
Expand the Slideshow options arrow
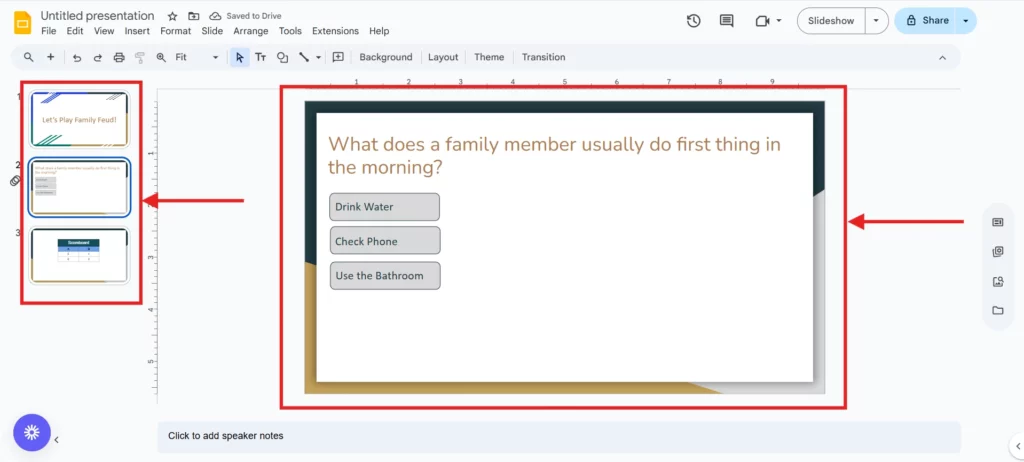(876, 21)
